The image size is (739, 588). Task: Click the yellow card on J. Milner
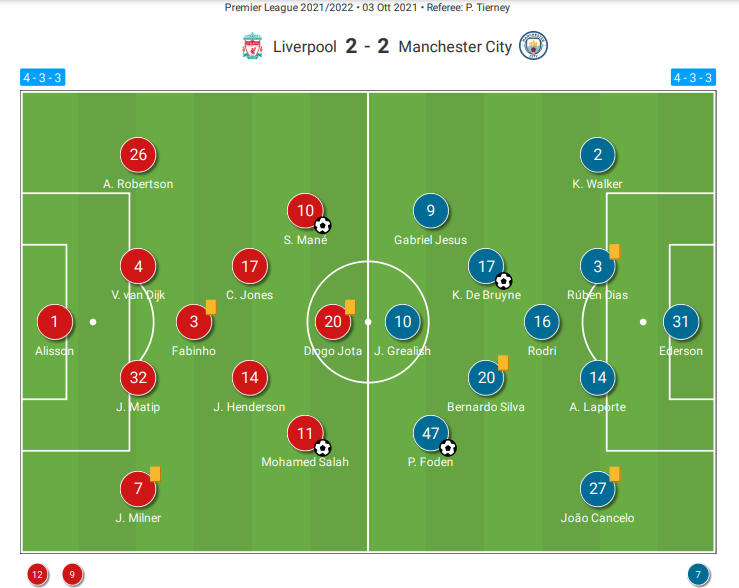(155, 474)
